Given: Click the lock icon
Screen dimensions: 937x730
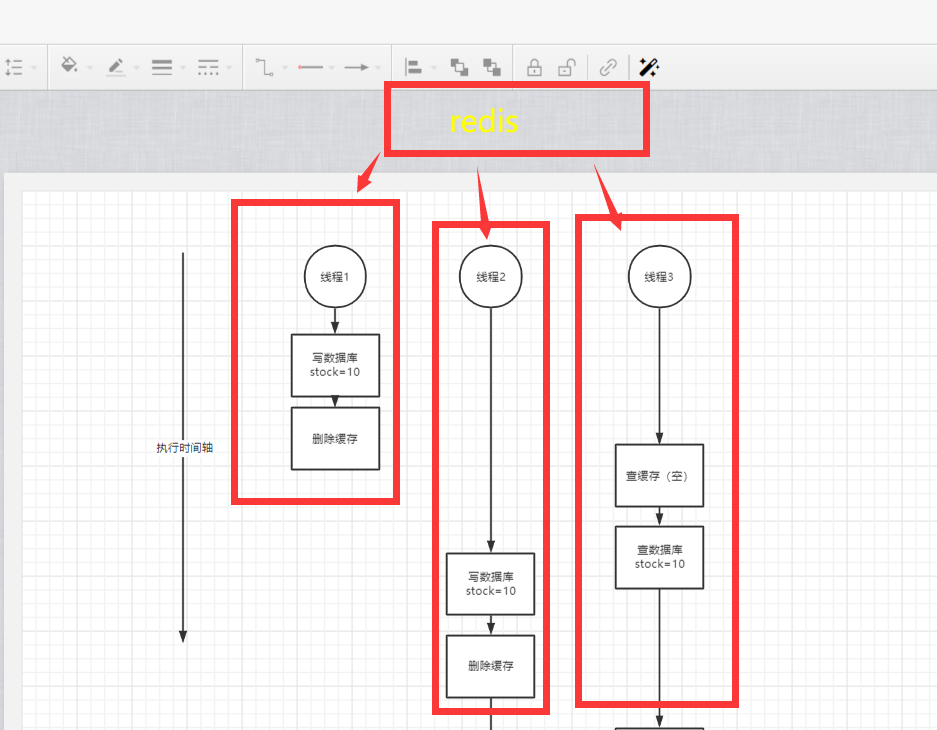Looking at the screenshot, I should pos(534,67).
